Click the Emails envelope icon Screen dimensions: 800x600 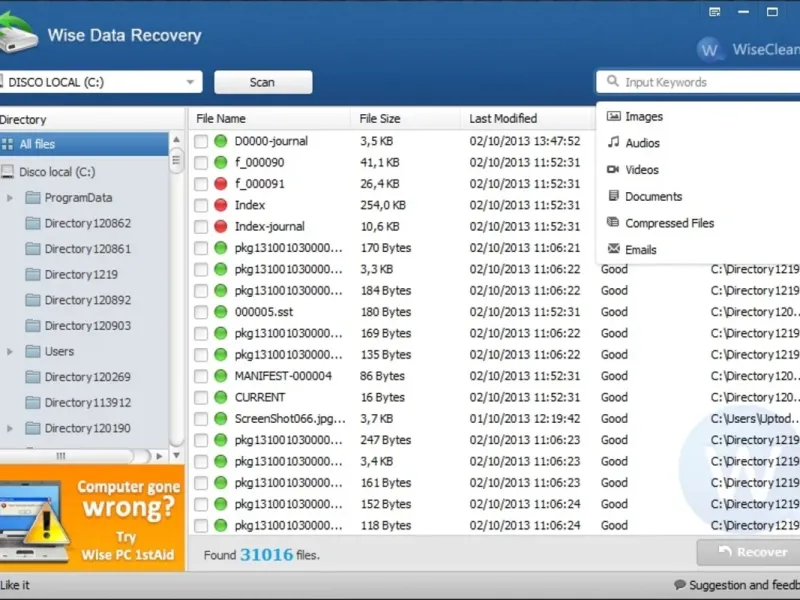click(613, 249)
